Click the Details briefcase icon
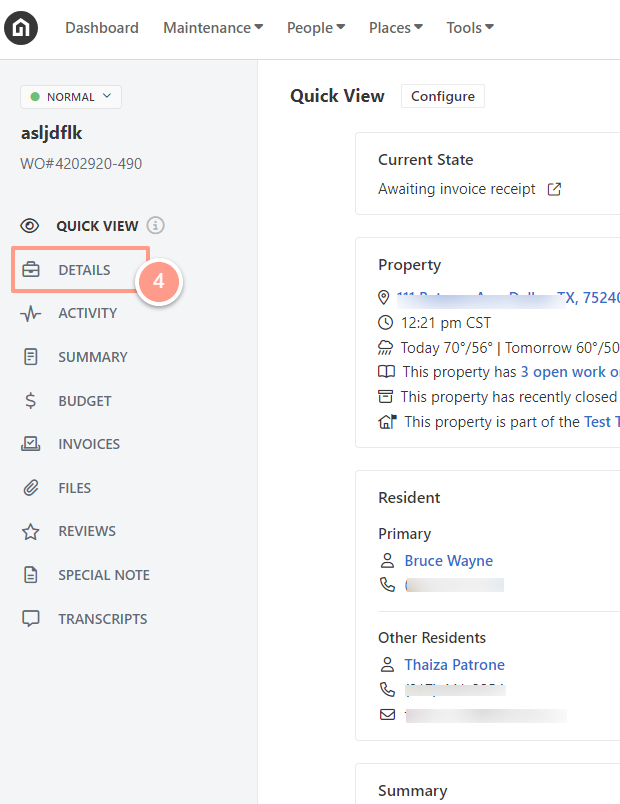Image resolution: width=620 pixels, height=804 pixels. [31, 270]
